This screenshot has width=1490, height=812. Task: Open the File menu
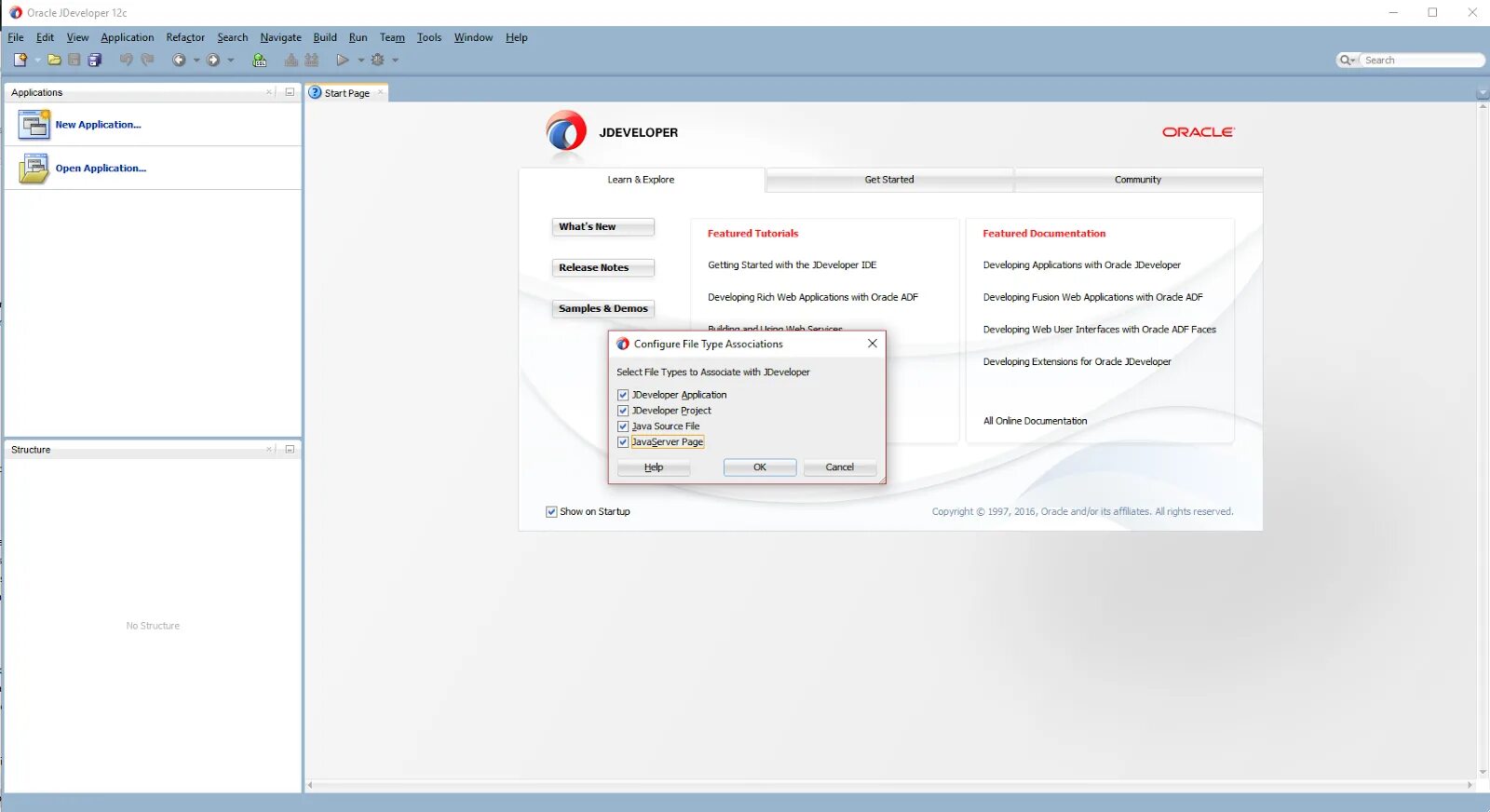tap(16, 37)
